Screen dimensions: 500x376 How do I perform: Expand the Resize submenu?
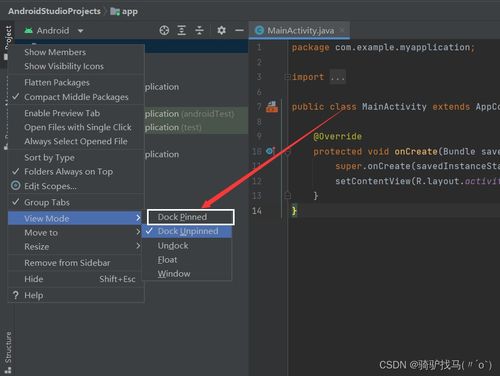pos(76,247)
